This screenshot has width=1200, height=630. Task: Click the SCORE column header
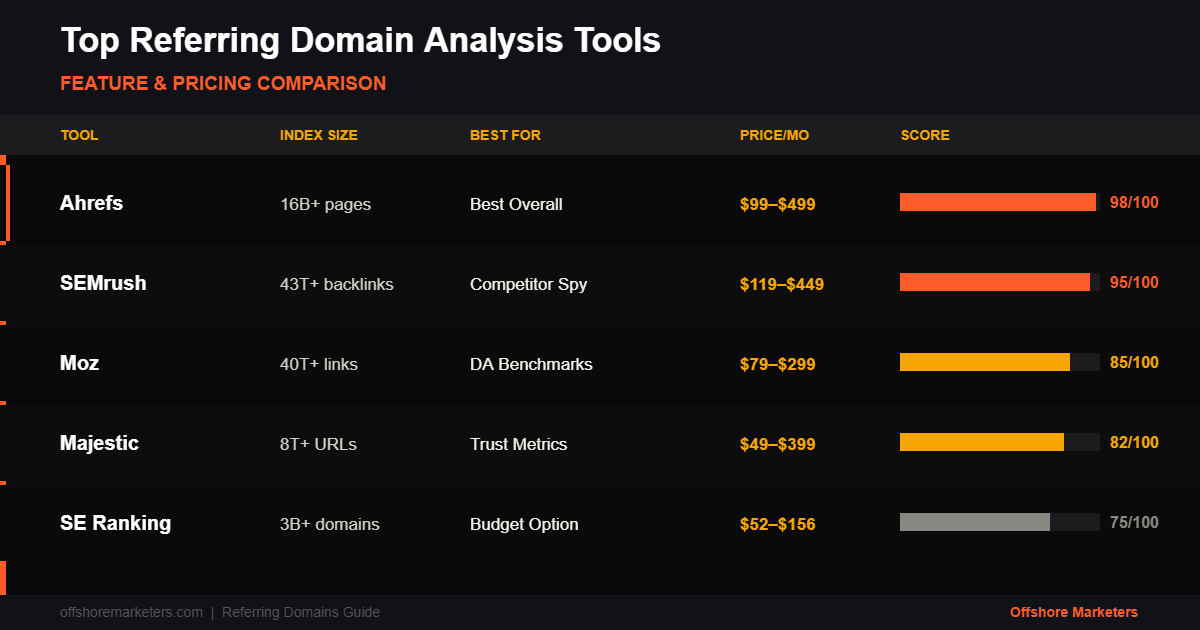925,135
